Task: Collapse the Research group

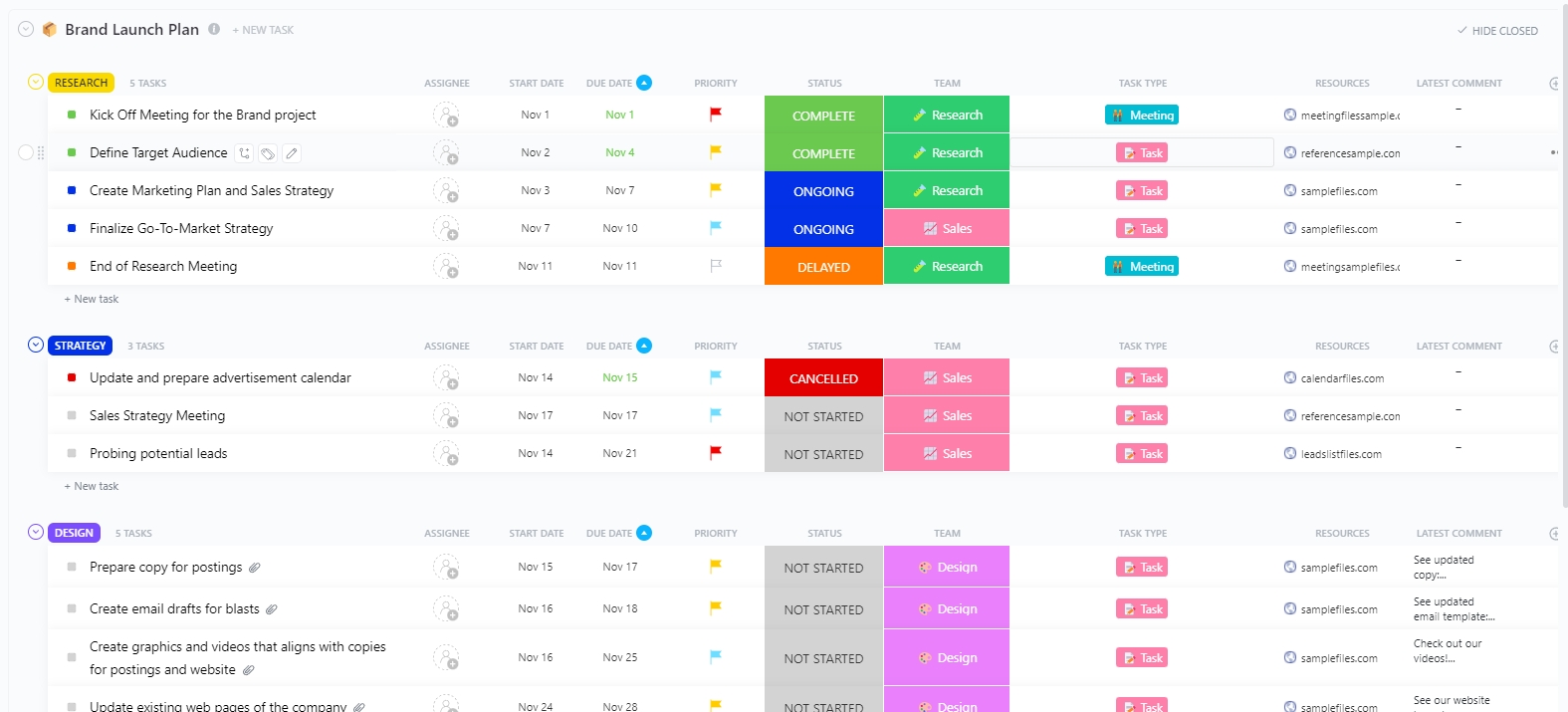Action: 36,82
